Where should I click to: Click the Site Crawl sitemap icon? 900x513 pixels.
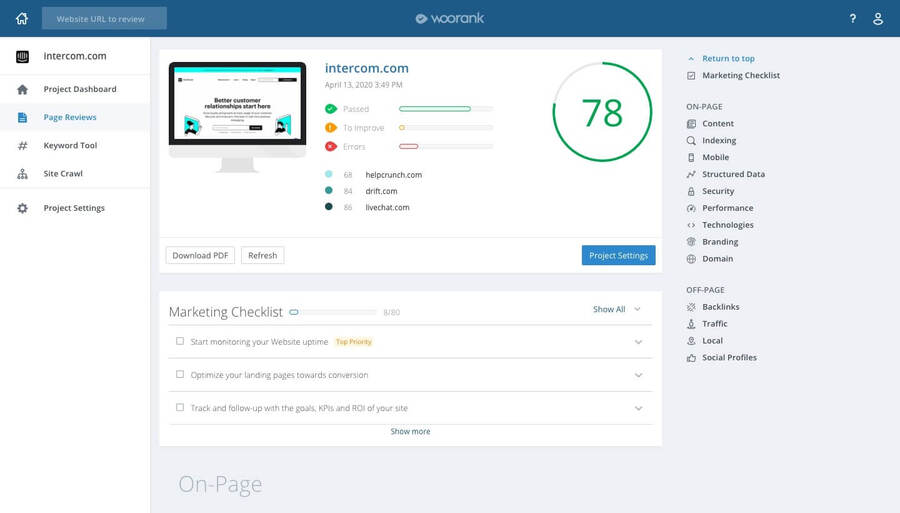tap(22, 173)
